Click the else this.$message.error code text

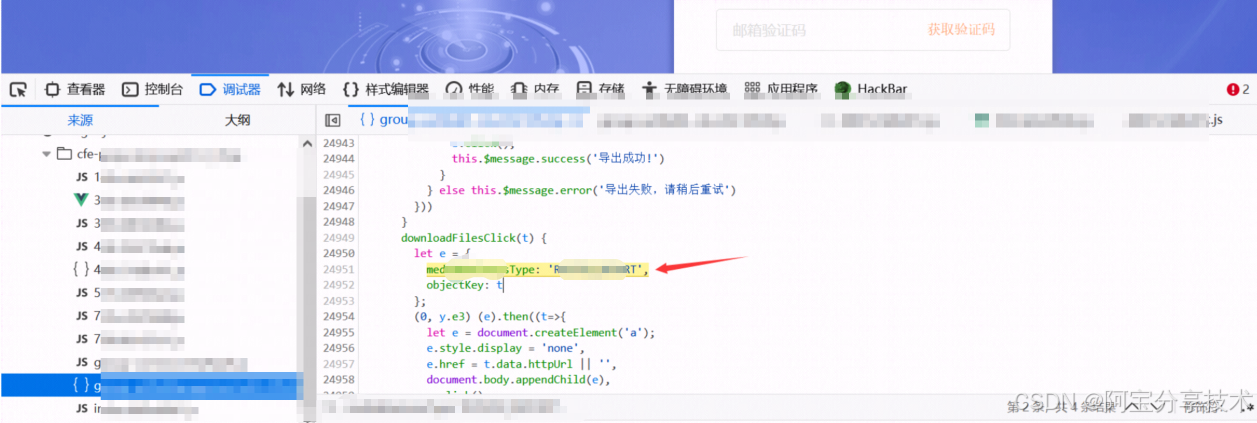tap(587, 190)
